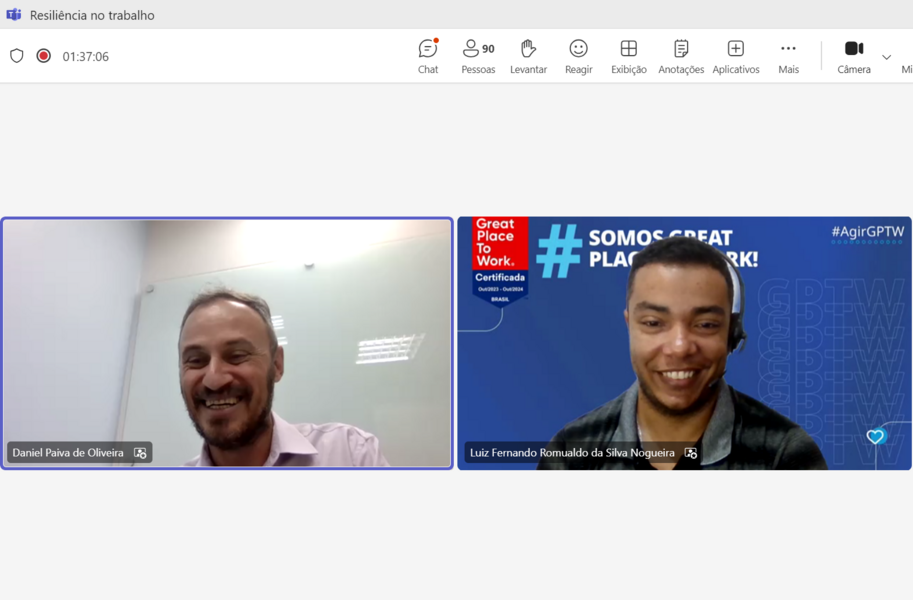Viewport: 913px width, 600px height.
Task: Click icon beside Daniel's name label
Action: tap(140, 453)
